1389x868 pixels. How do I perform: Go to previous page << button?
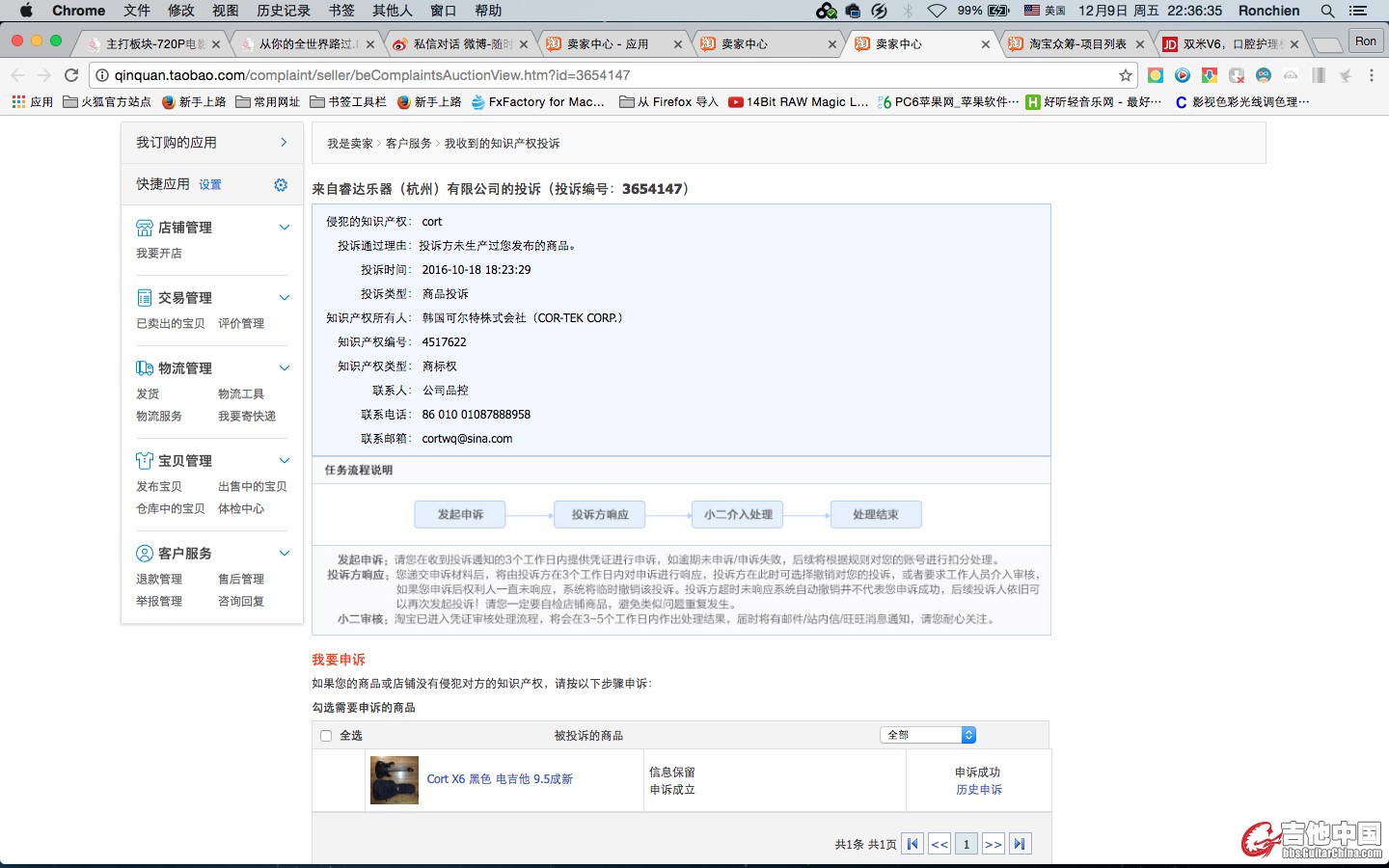(x=940, y=844)
